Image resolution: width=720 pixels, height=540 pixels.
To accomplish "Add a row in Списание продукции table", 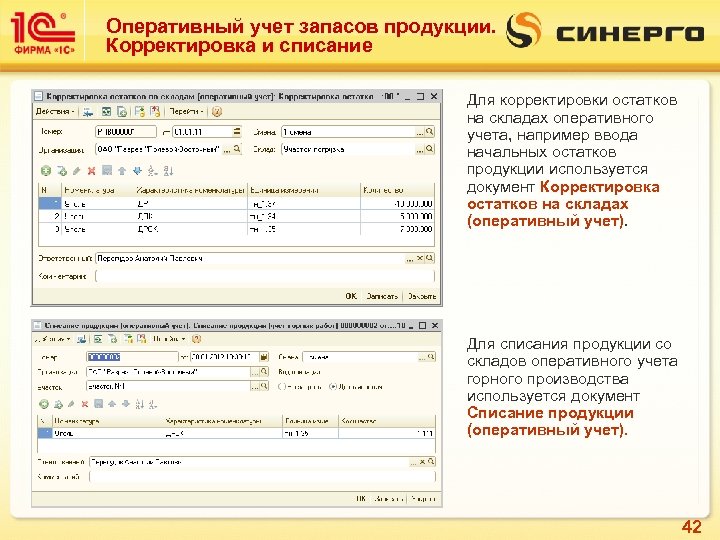I will pos(44,404).
